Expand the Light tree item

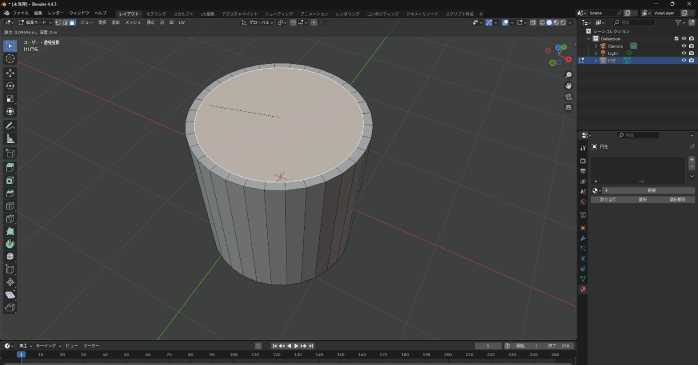[596, 53]
